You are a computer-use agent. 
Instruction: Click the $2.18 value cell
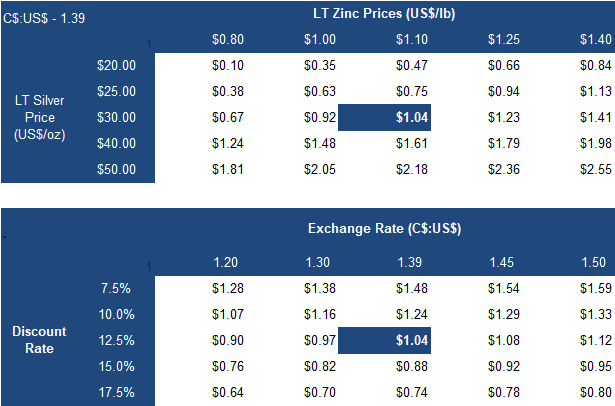[412, 169]
